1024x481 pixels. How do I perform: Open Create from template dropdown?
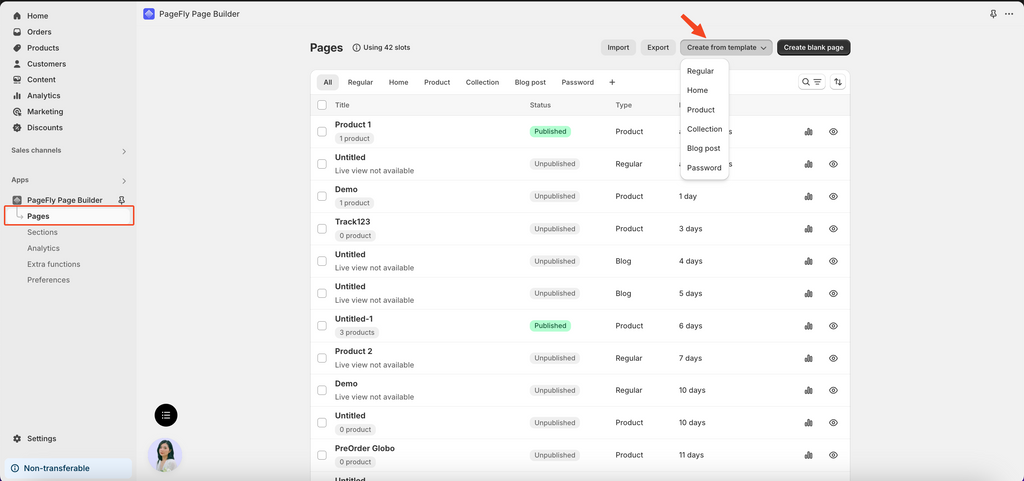tap(726, 48)
